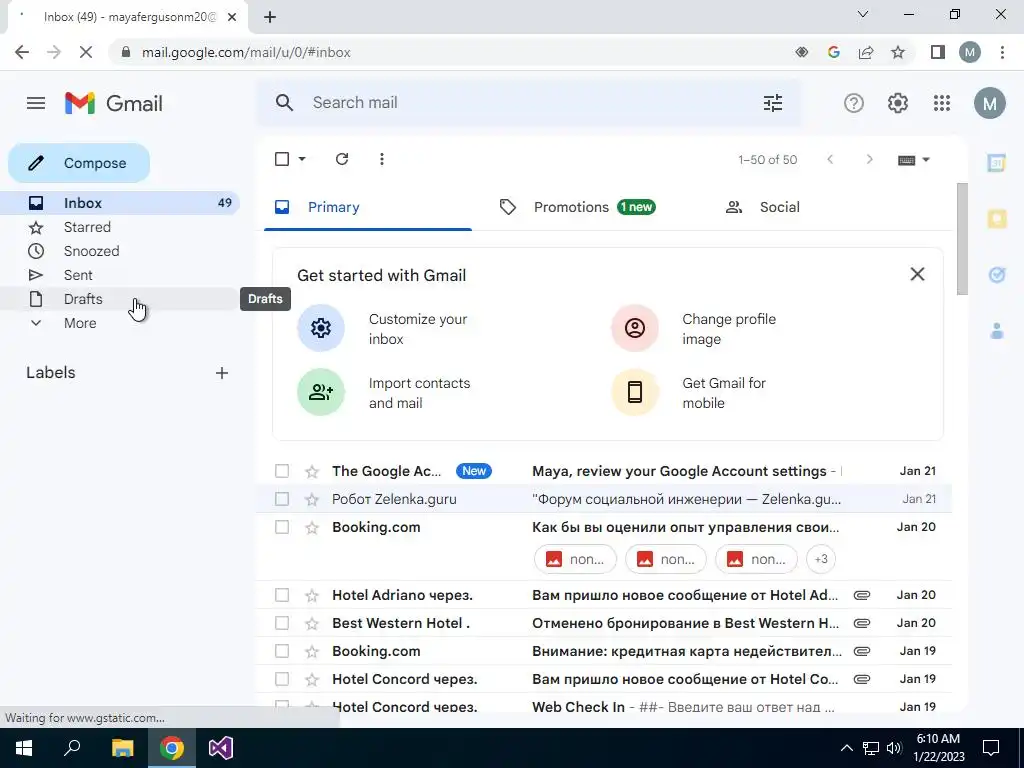1024x768 pixels.
Task: Click the inbox vertical scrollbar
Action: click(962, 239)
